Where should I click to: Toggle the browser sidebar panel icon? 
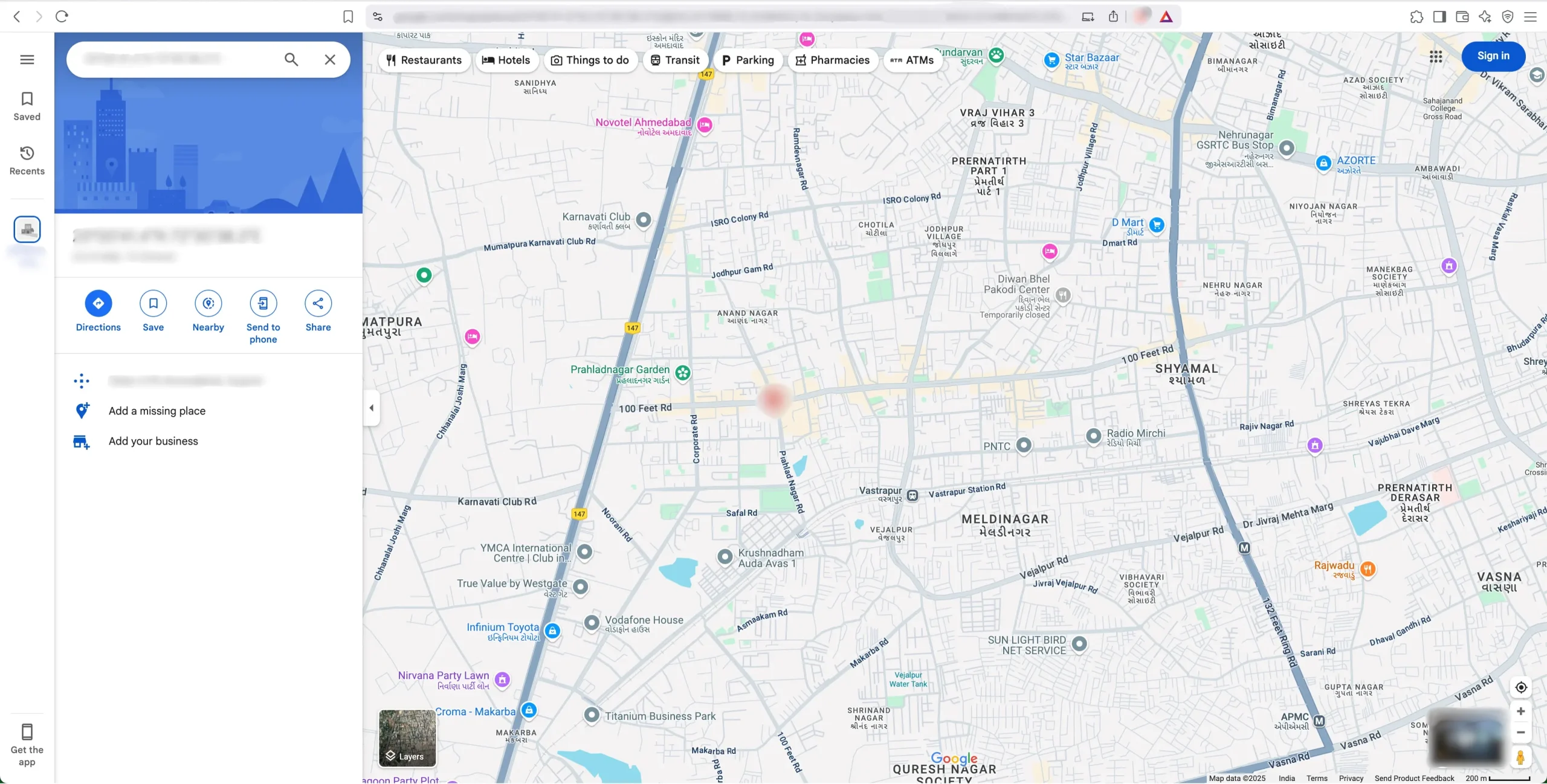1439,16
